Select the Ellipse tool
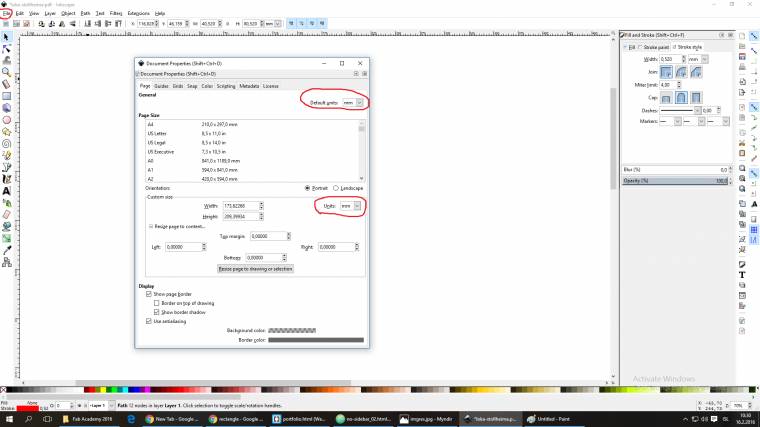Image resolution: width=760 pixels, height=427 pixels. [6, 120]
